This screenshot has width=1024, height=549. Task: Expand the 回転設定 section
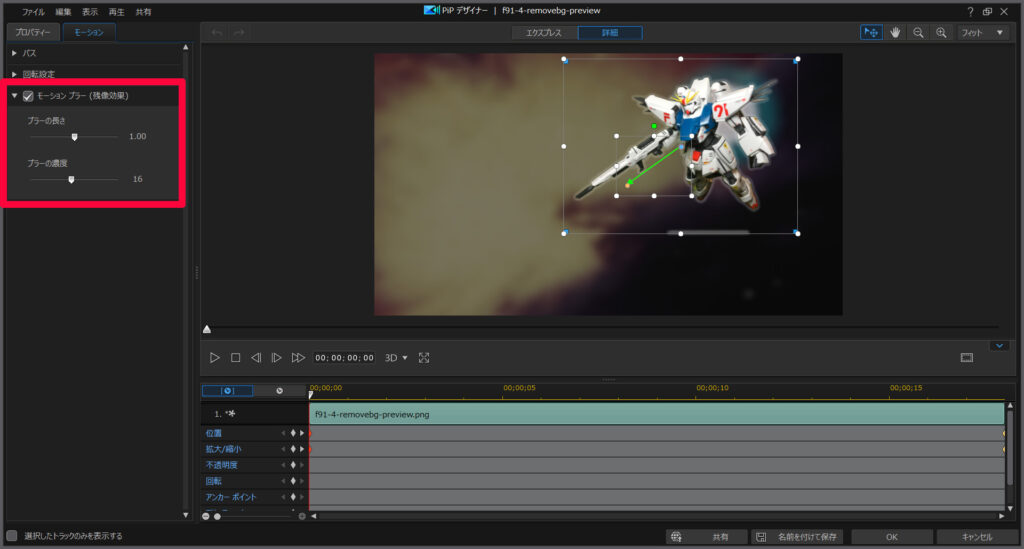(14, 74)
